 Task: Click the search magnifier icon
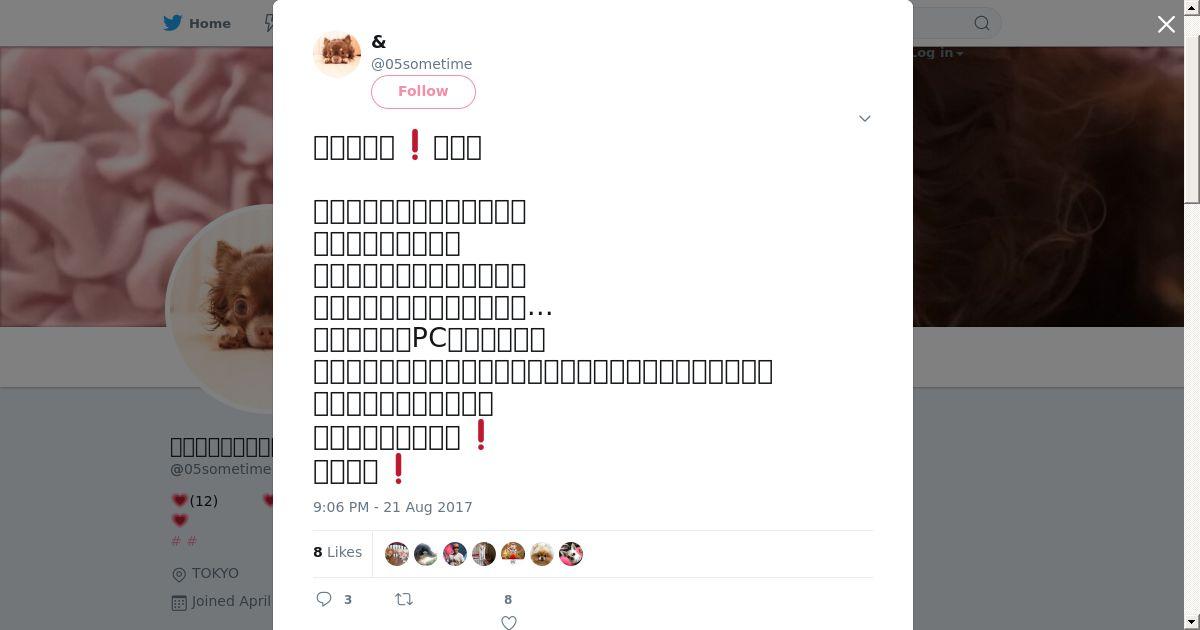pyautogui.click(x=982, y=23)
